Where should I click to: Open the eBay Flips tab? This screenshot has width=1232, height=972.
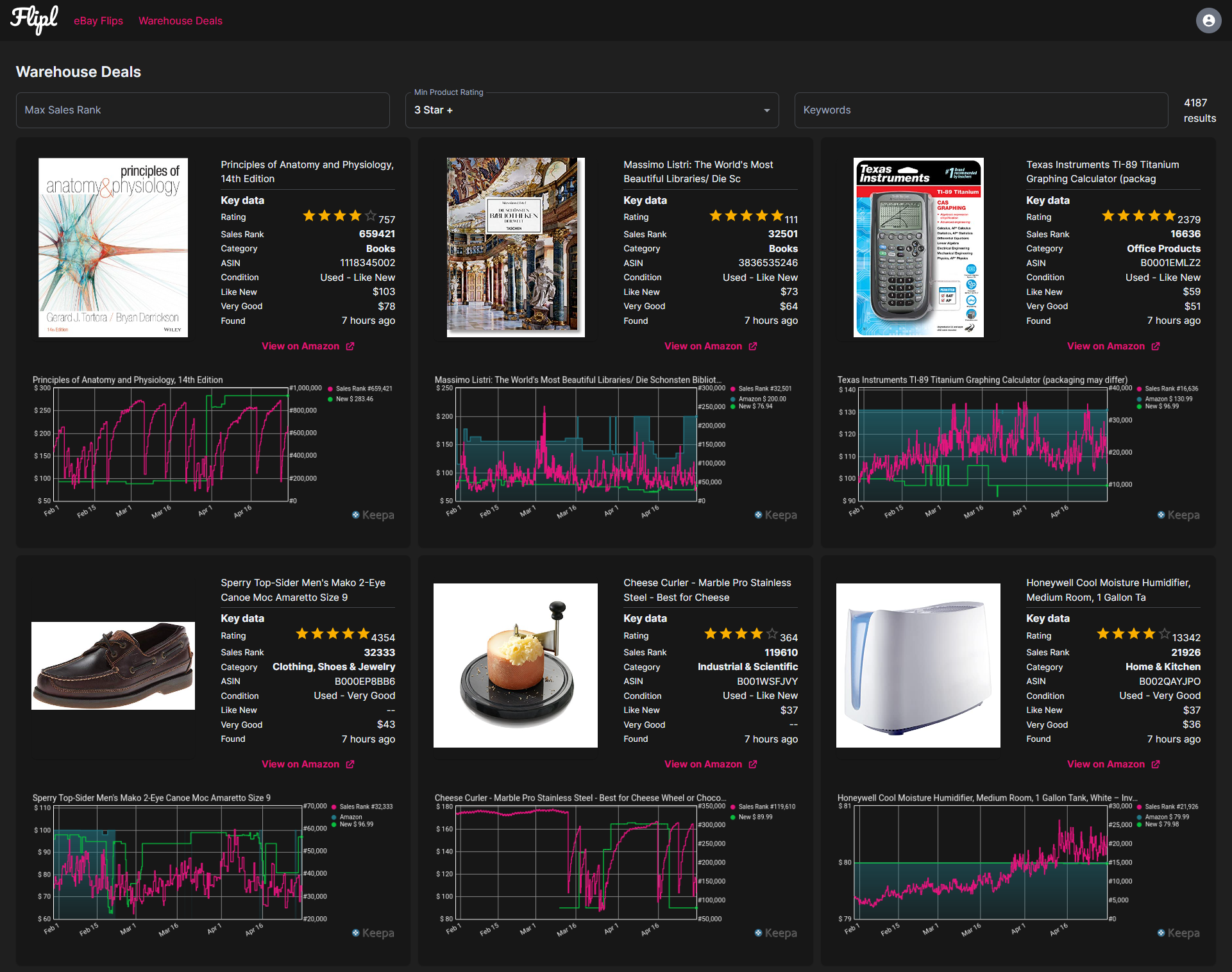click(98, 21)
